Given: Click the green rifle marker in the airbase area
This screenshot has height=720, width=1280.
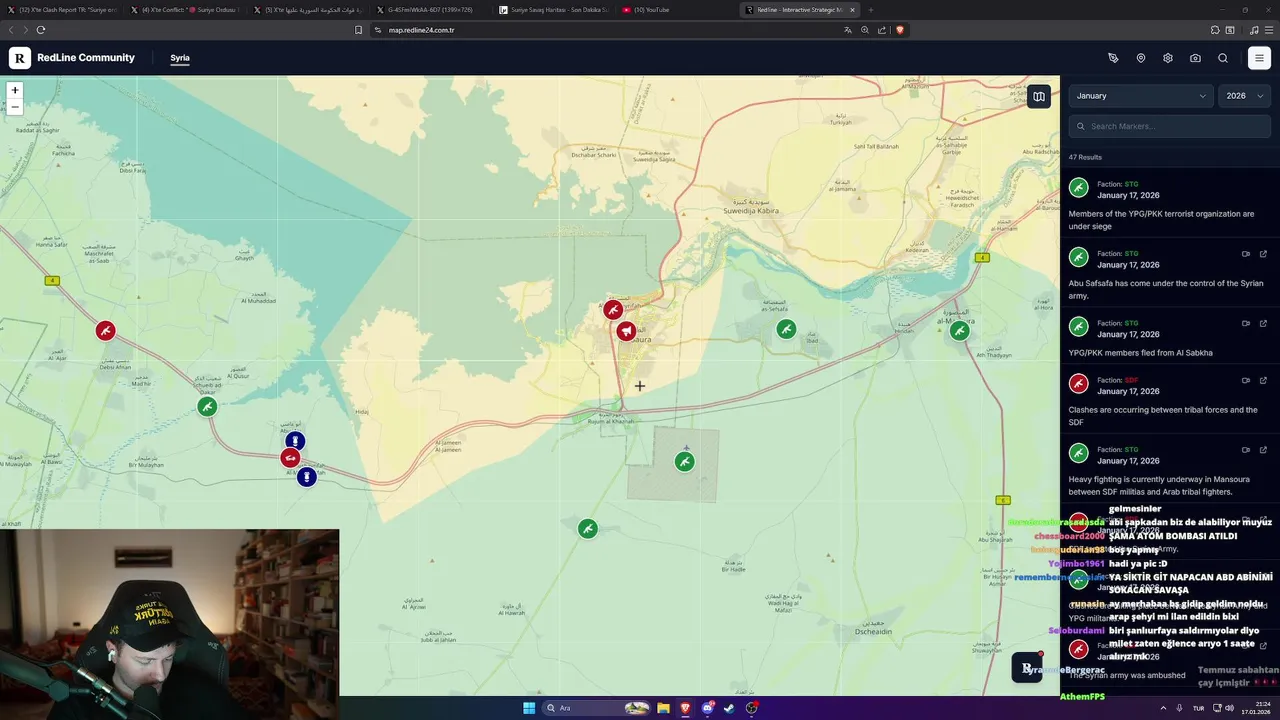Looking at the screenshot, I should click(684, 461).
